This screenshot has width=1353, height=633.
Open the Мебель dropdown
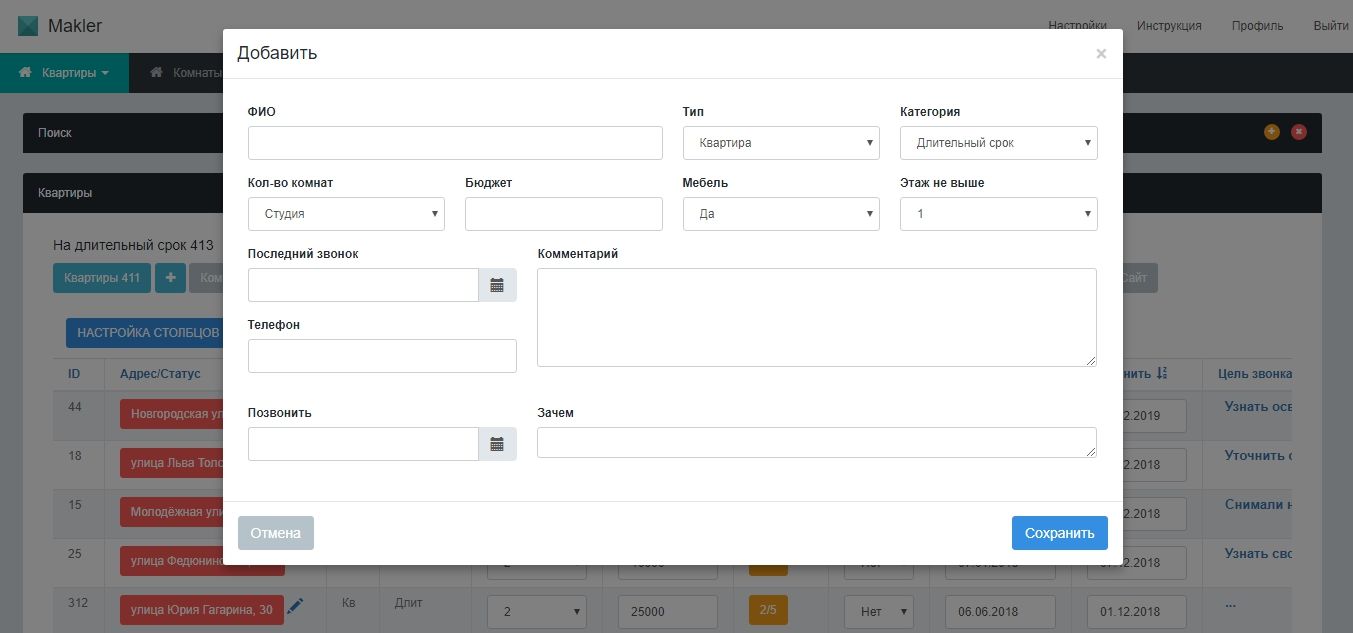point(781,214)
